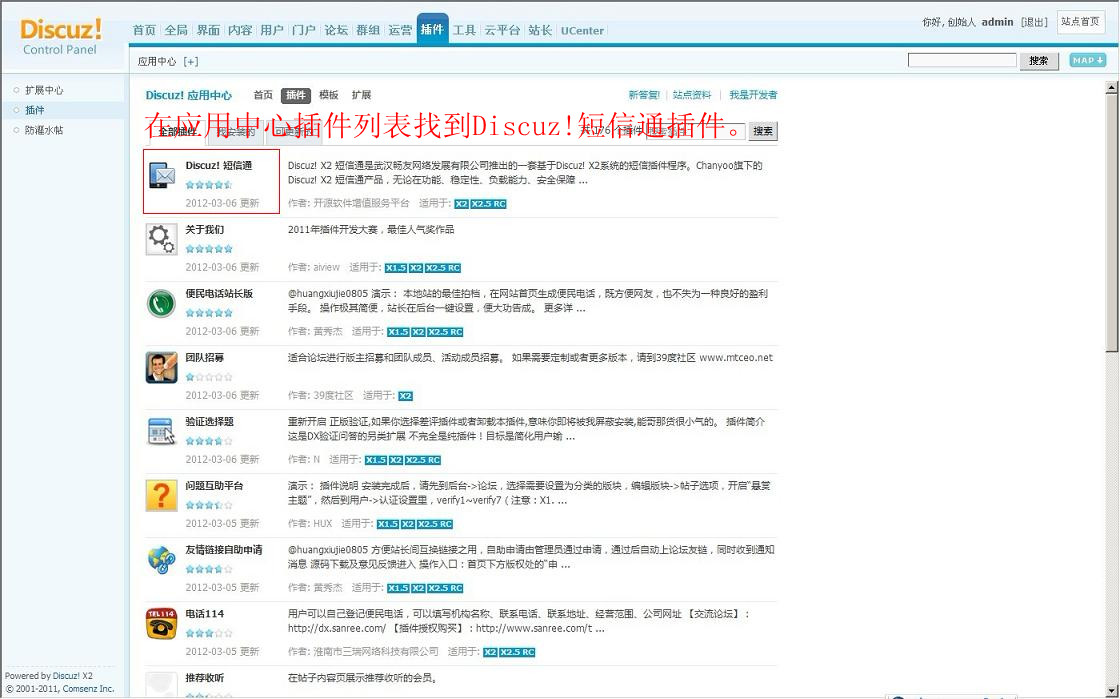The width and height of the screenshot is (1120, 699).
Task: Click the www.mtceo.net text in 团队招募 description
Action: point(736,358)
